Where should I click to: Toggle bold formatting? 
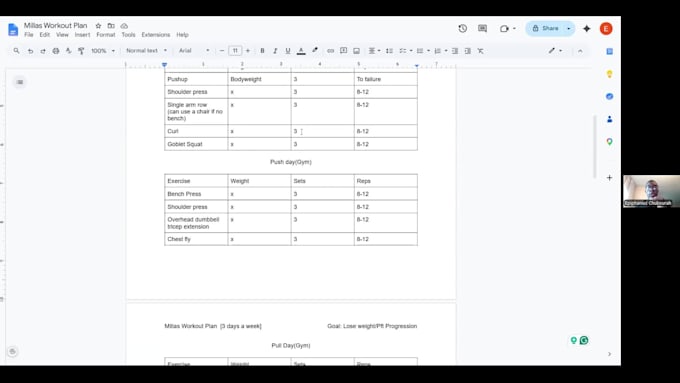pos(262,51)
